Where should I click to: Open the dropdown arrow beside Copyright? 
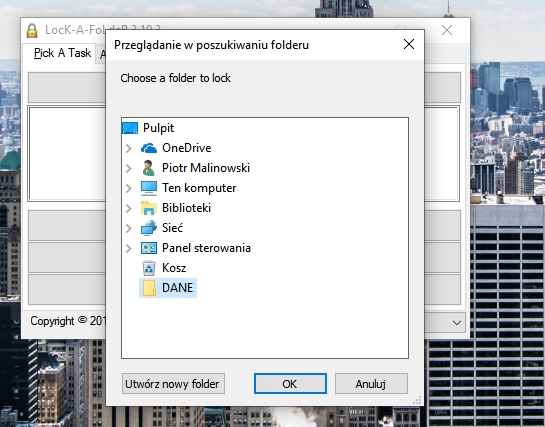pyautogui.click(x=457, y=322)
